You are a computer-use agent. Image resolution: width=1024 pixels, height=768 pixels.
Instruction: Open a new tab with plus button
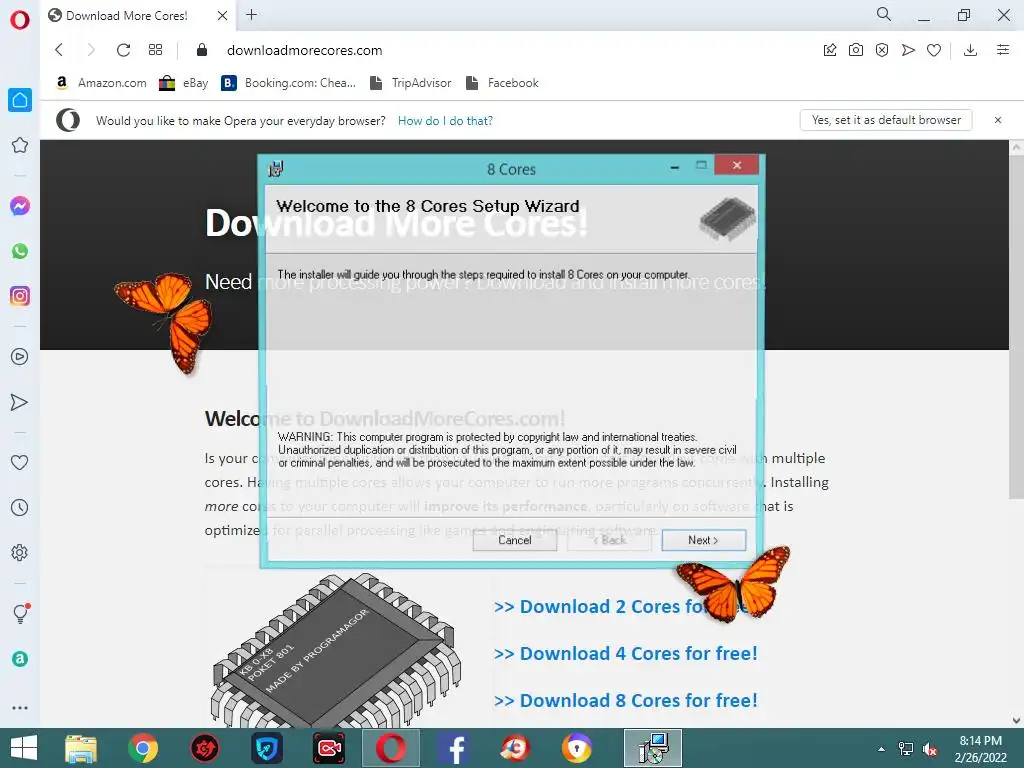point(251,14)
